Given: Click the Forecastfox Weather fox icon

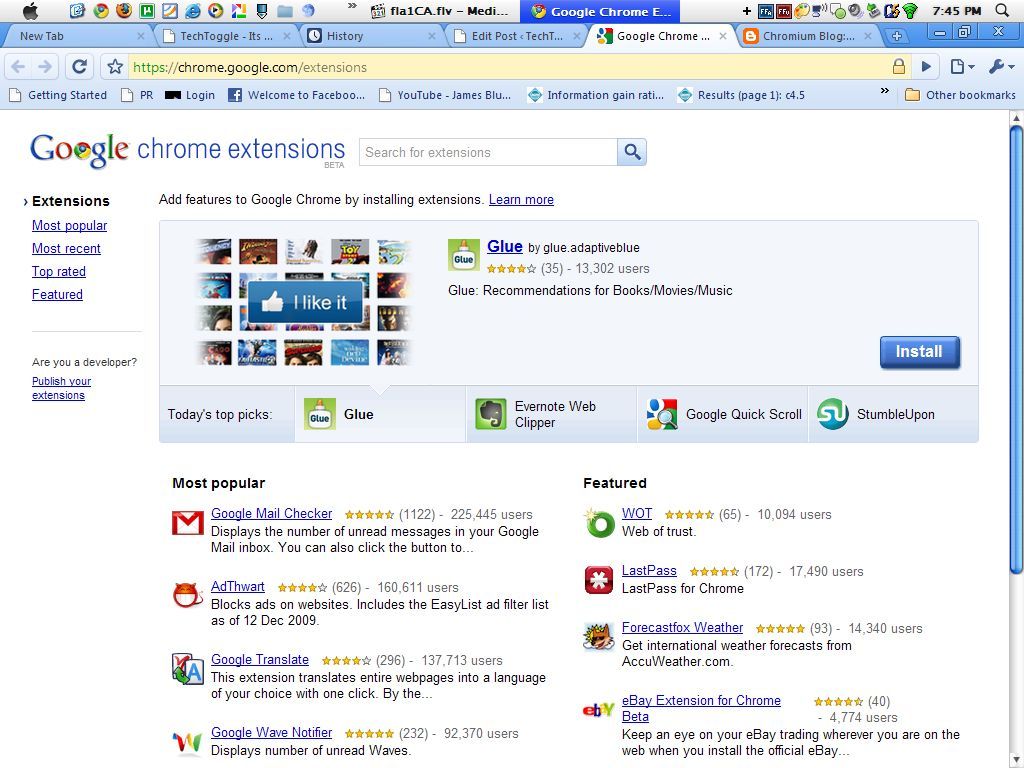Looking at the screenshot, I should (x=599, y=637).
